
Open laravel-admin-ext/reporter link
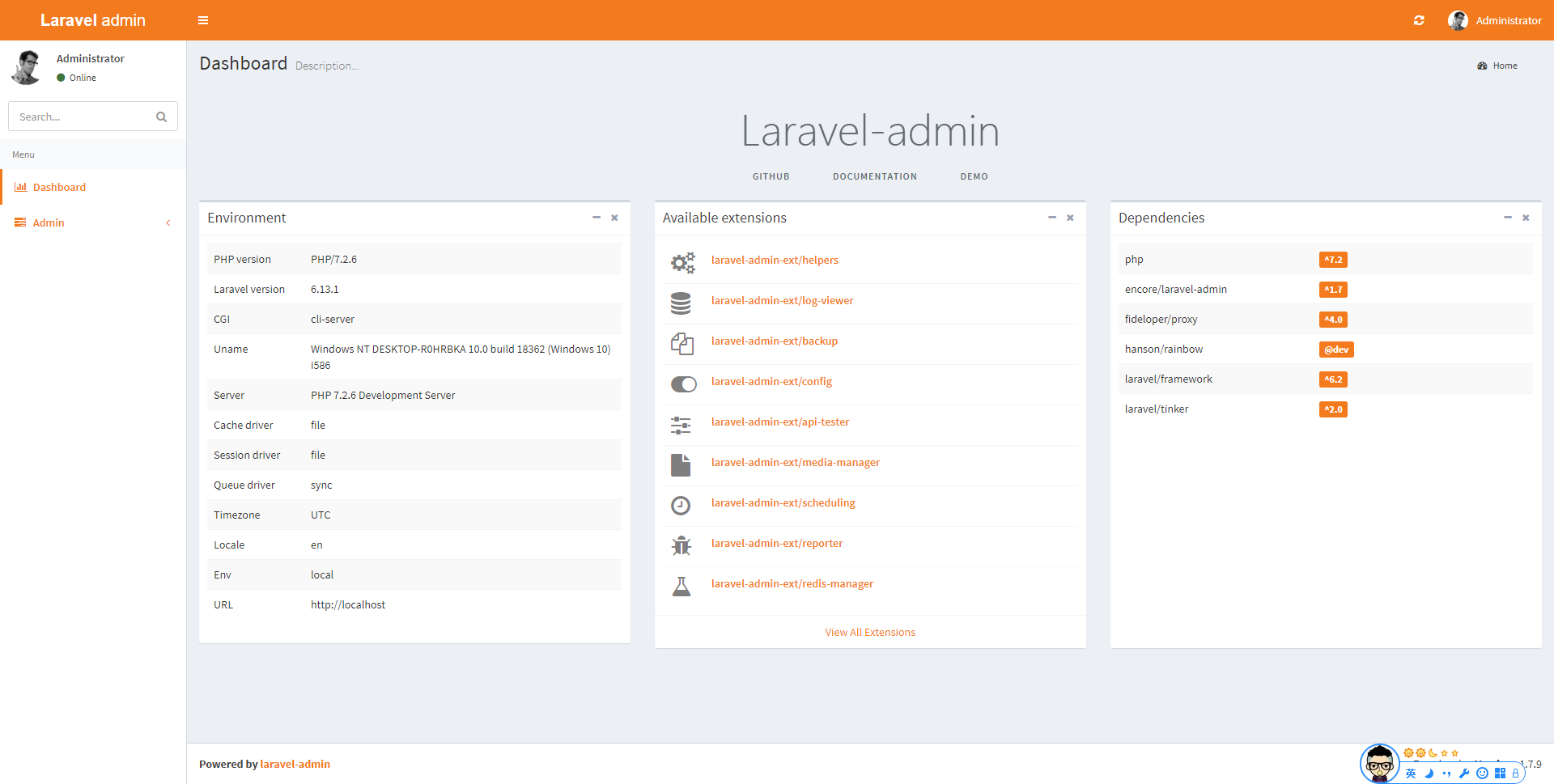point(777,543)
